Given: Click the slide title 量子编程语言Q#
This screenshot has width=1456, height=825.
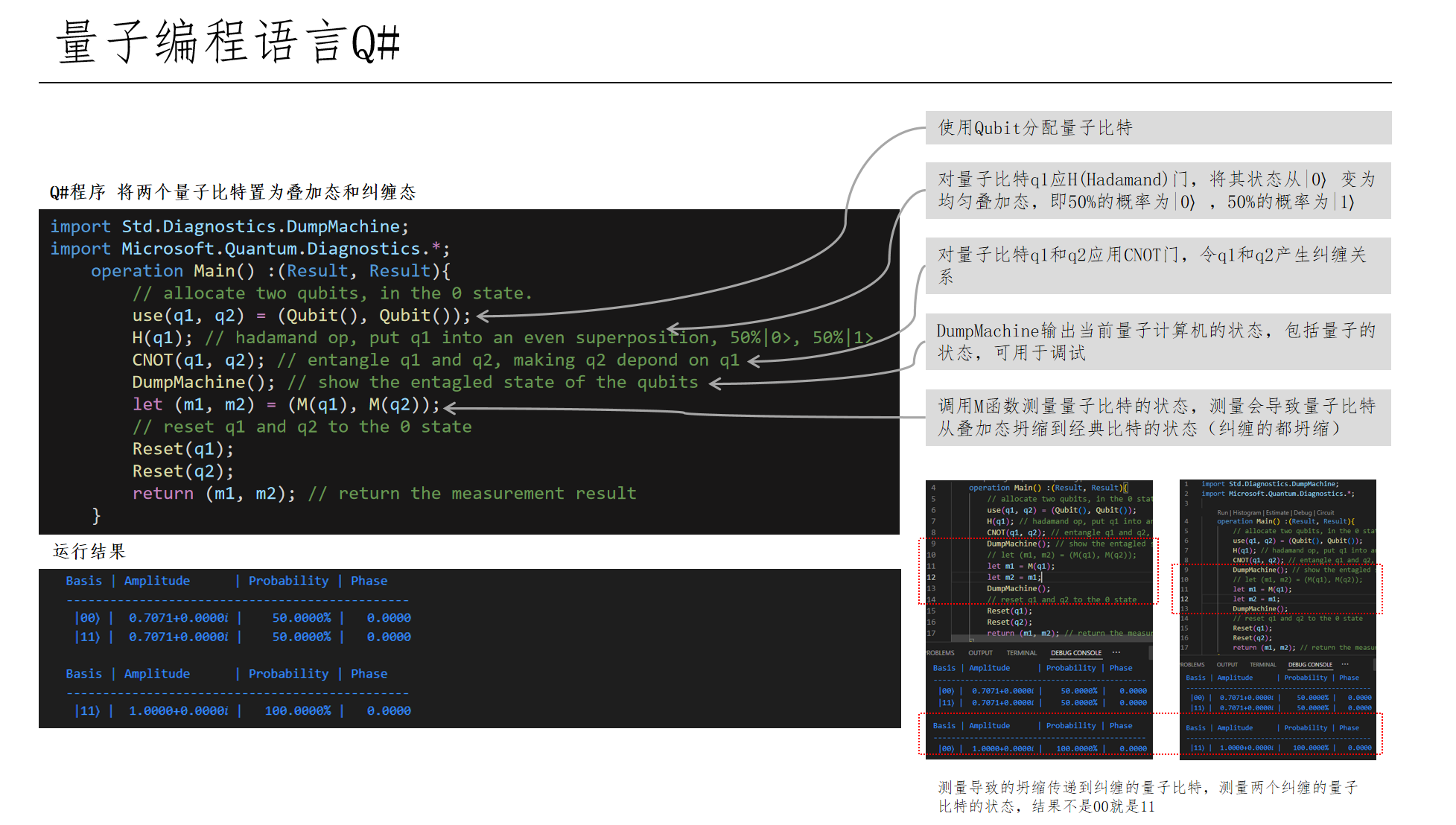Looking at the screenshot, I should [228, 42].
